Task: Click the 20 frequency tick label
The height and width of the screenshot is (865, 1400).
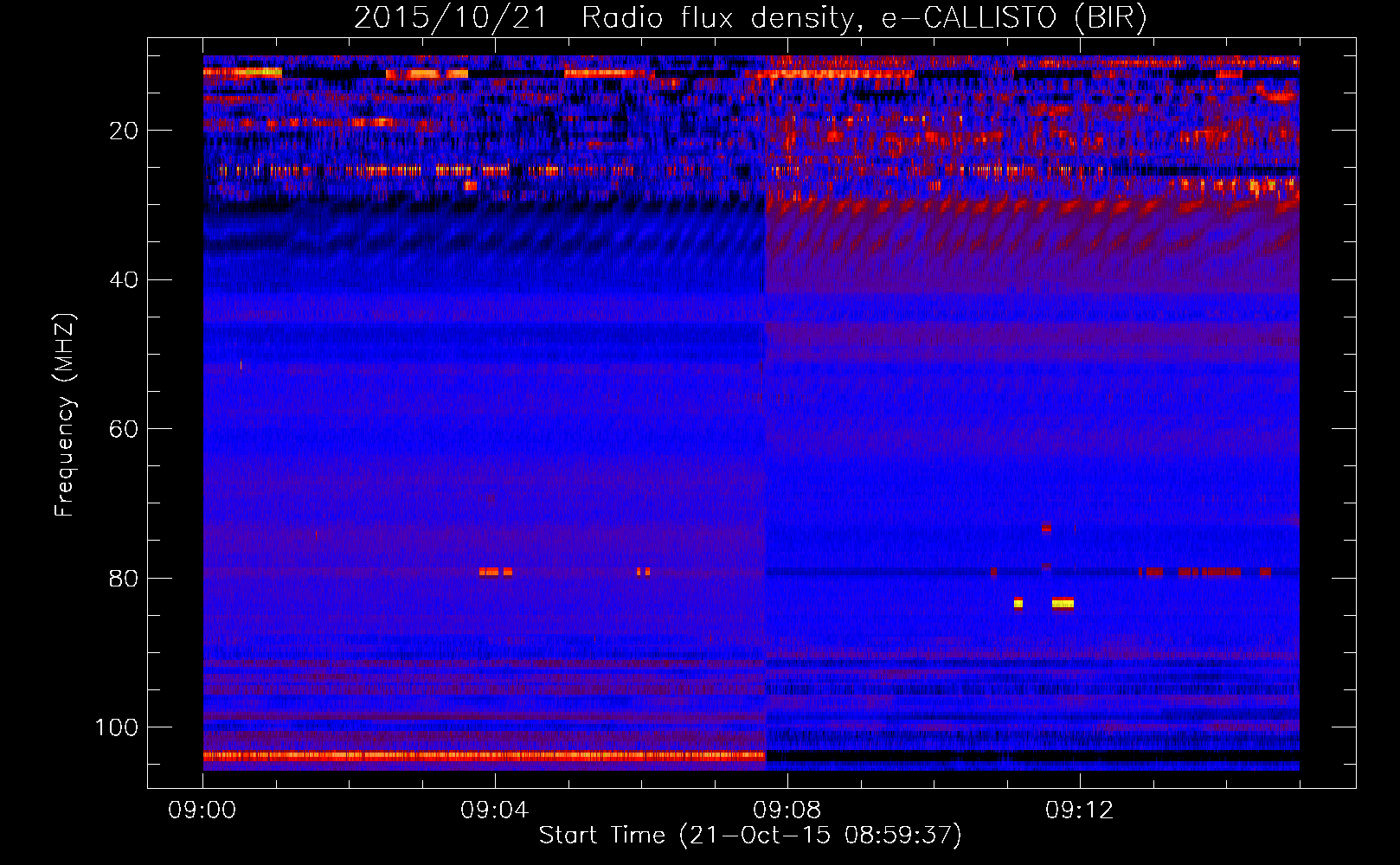Action: (x=124, y=131)
